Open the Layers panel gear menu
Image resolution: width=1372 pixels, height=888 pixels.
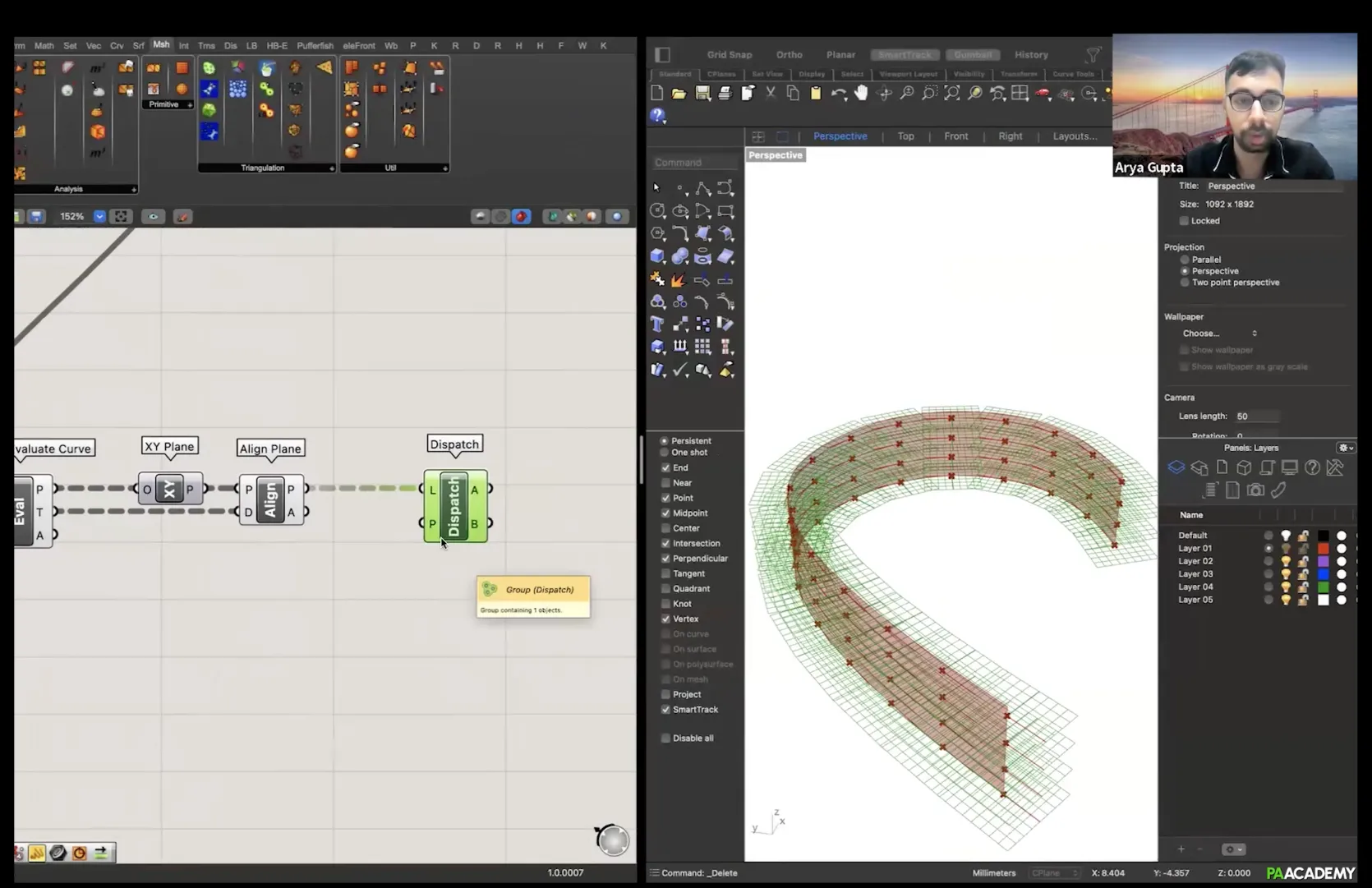pos(1345,448)
